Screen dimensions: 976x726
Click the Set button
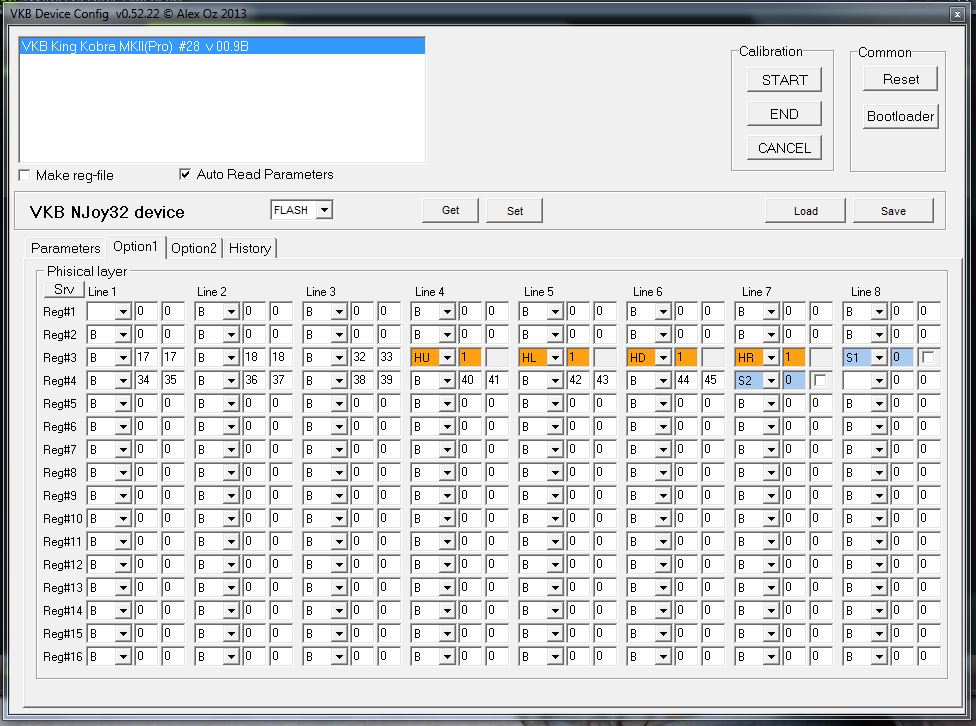[x=515, y=210]
